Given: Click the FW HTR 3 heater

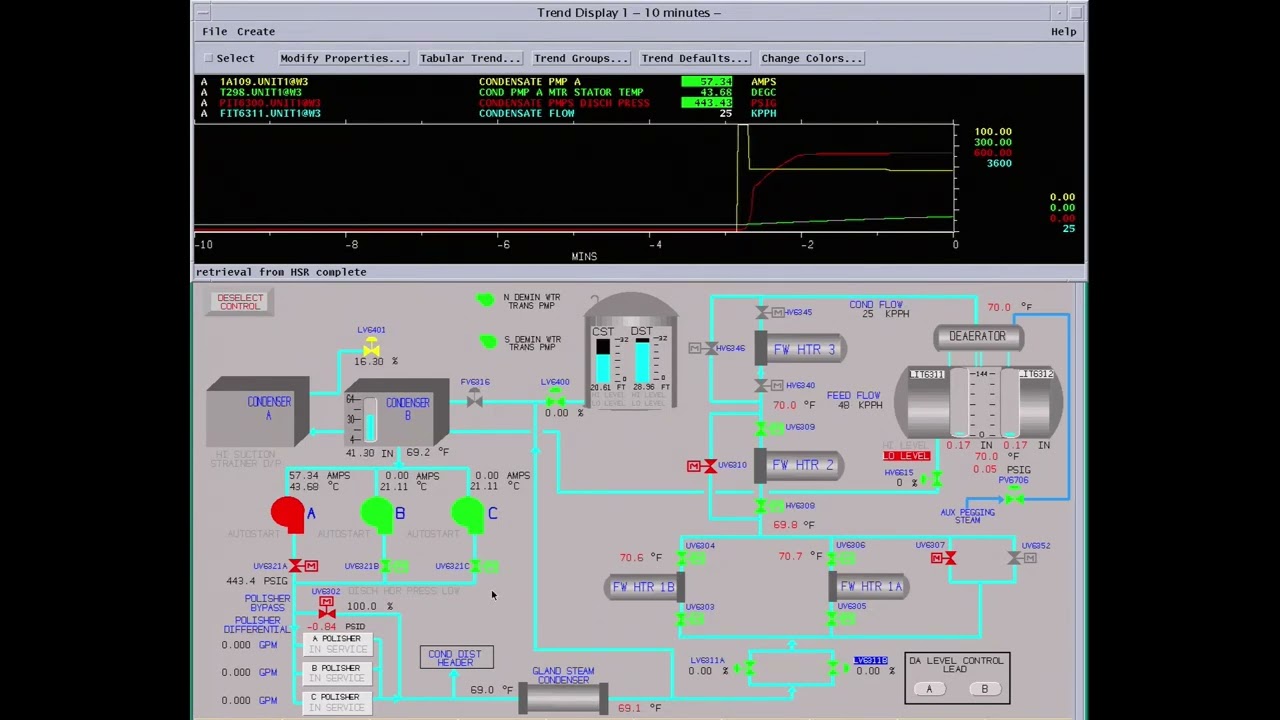Looking at the screenshot, I should pyautogui.click(x=801, y=349).
